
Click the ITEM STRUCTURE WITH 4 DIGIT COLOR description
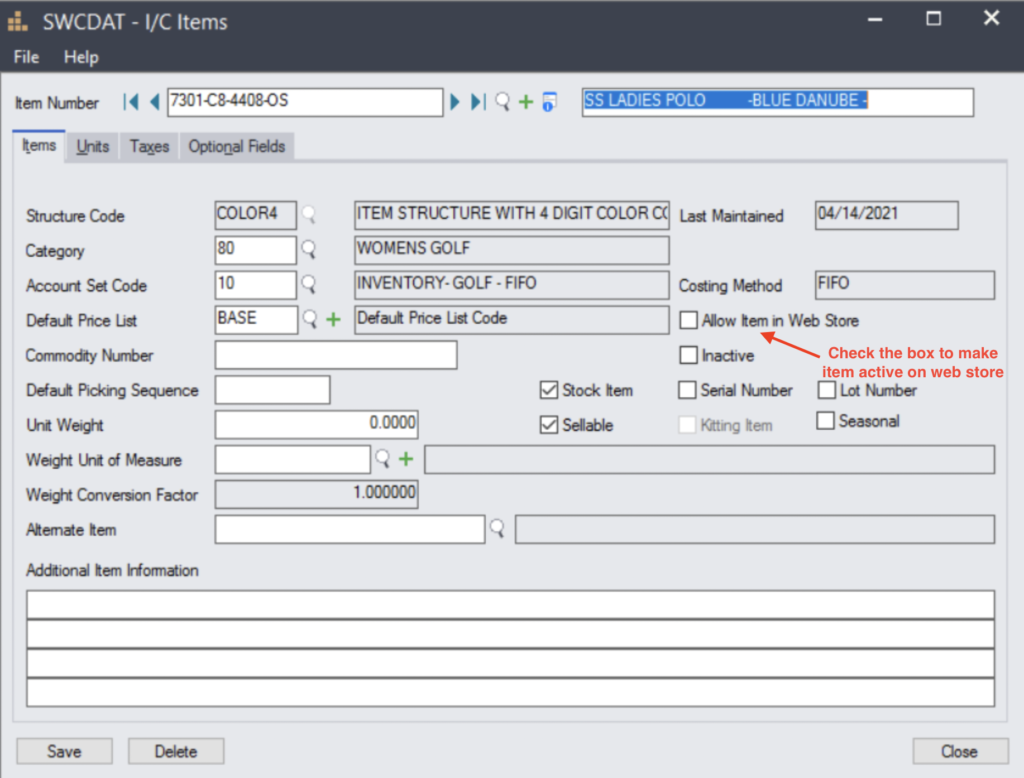coord(511,215)
